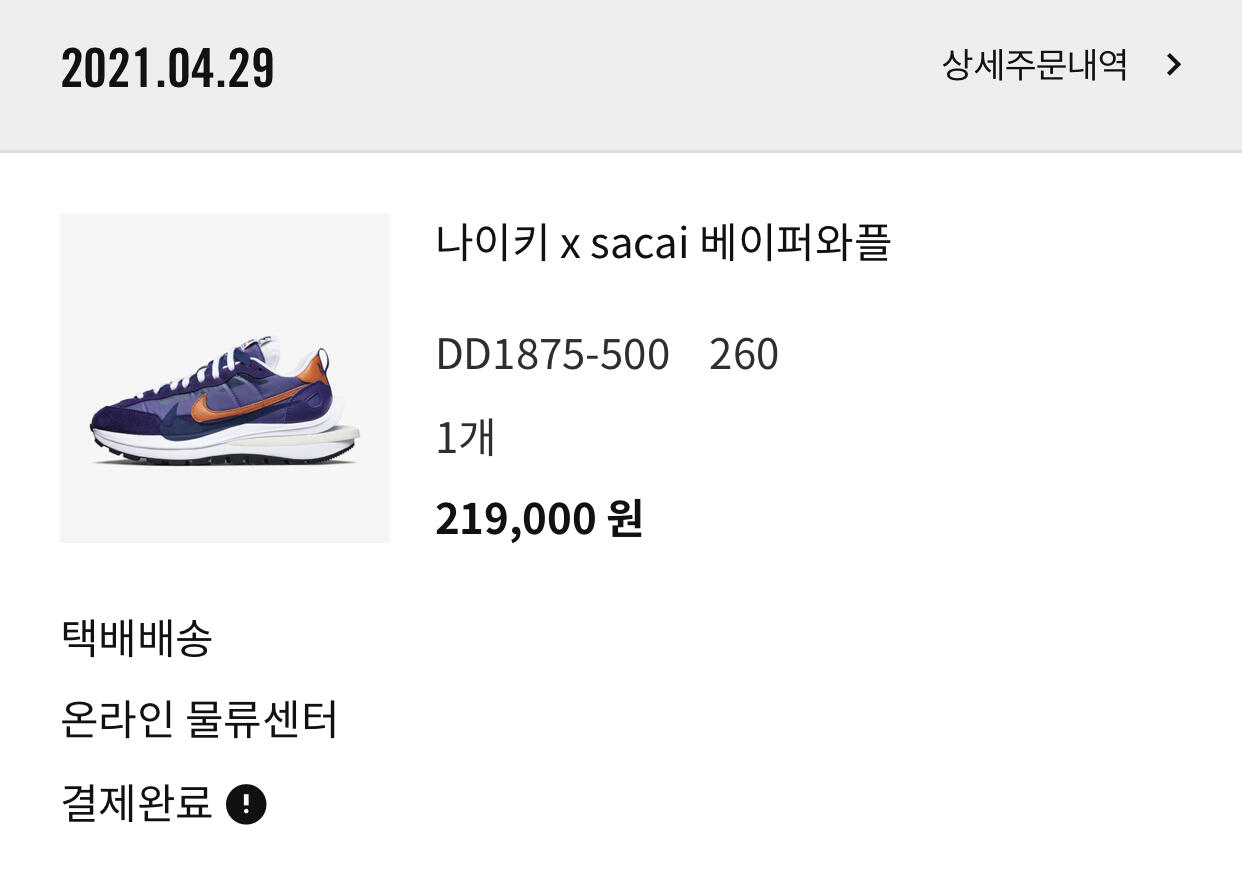Open the 상세주문내역 order details link
The image size is (1242, 889).
(1034, 66)
